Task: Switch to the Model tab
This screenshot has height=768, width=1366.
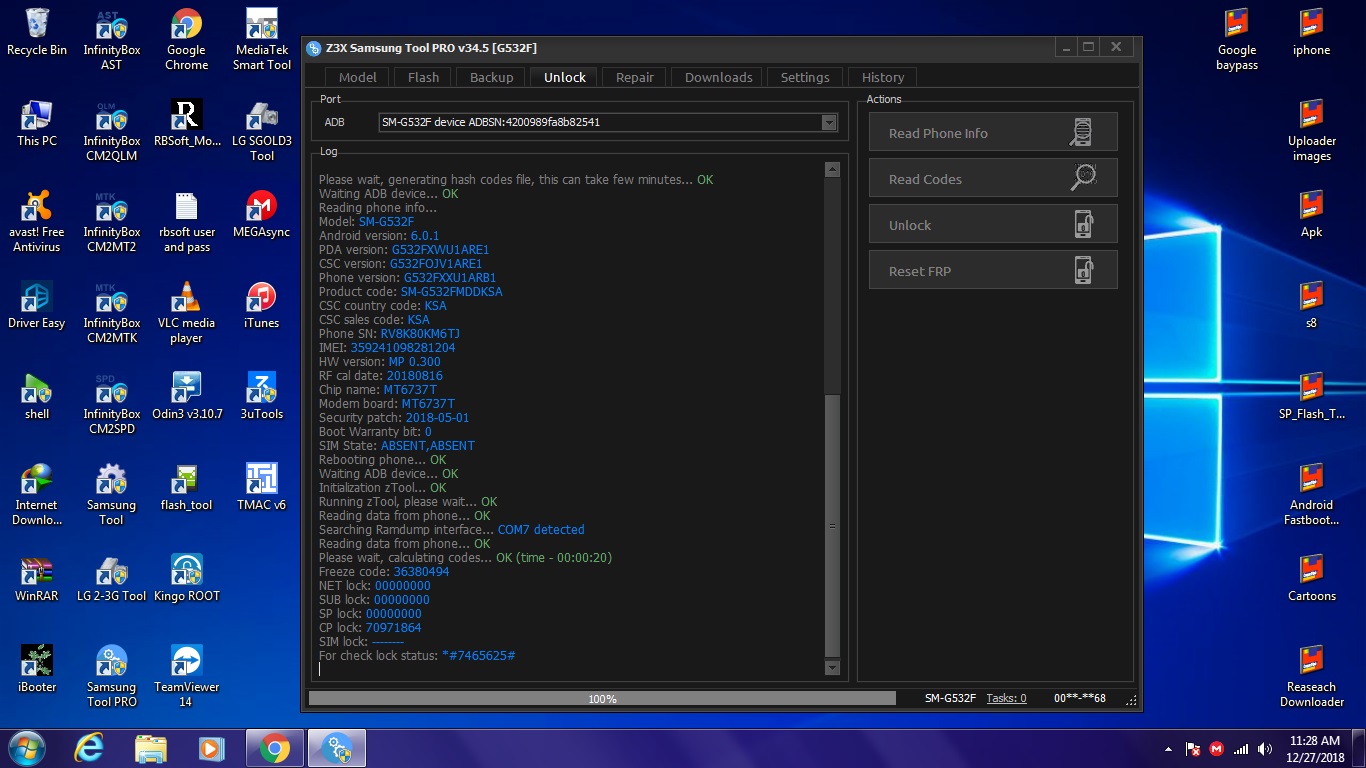Action: coord(357,77)
